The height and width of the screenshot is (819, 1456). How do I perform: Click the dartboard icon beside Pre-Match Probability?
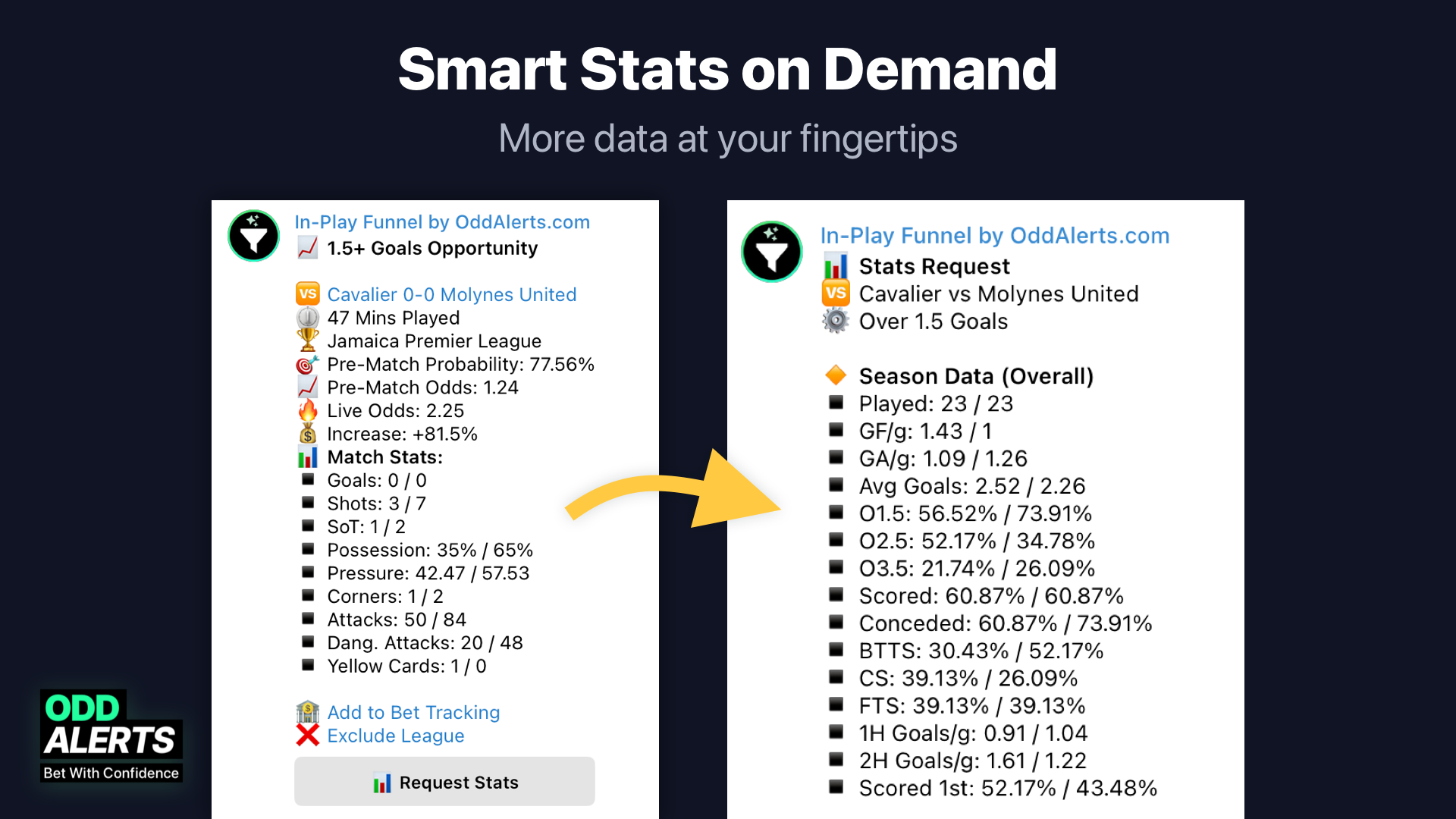point(307,364)
